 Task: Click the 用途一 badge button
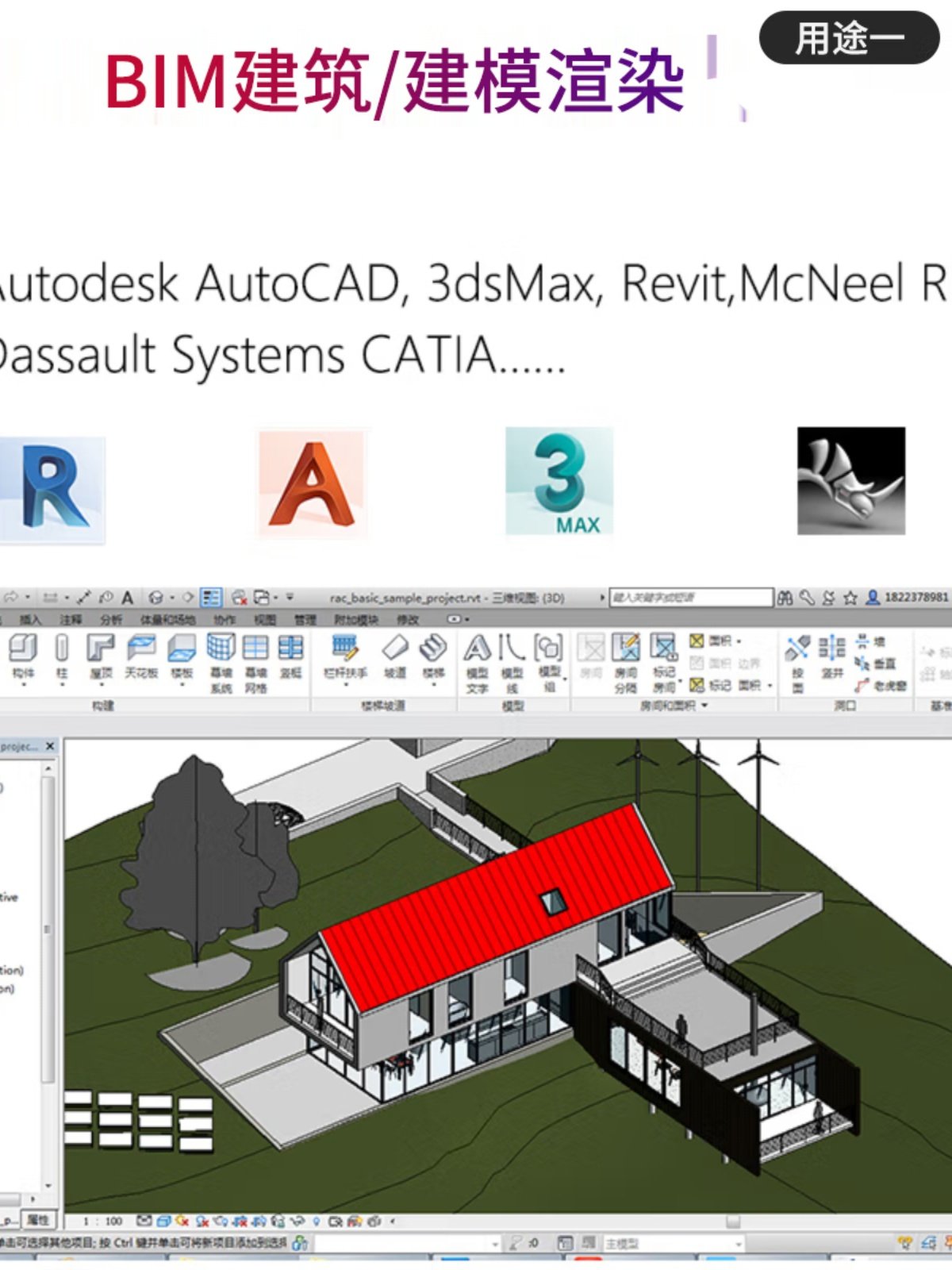coord(849,38)
